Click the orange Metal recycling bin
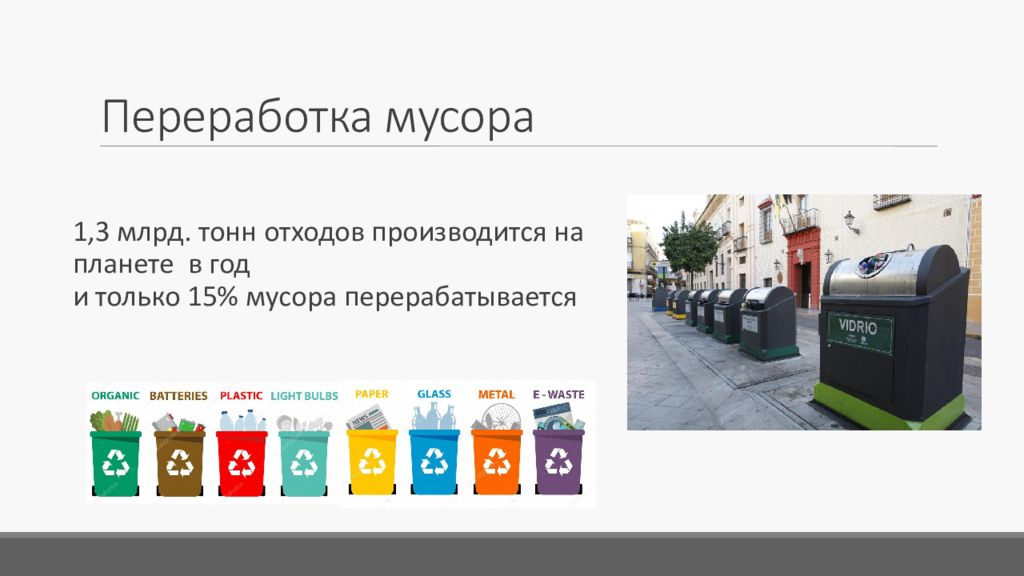 pyautogui.click(x=497, y=460)
